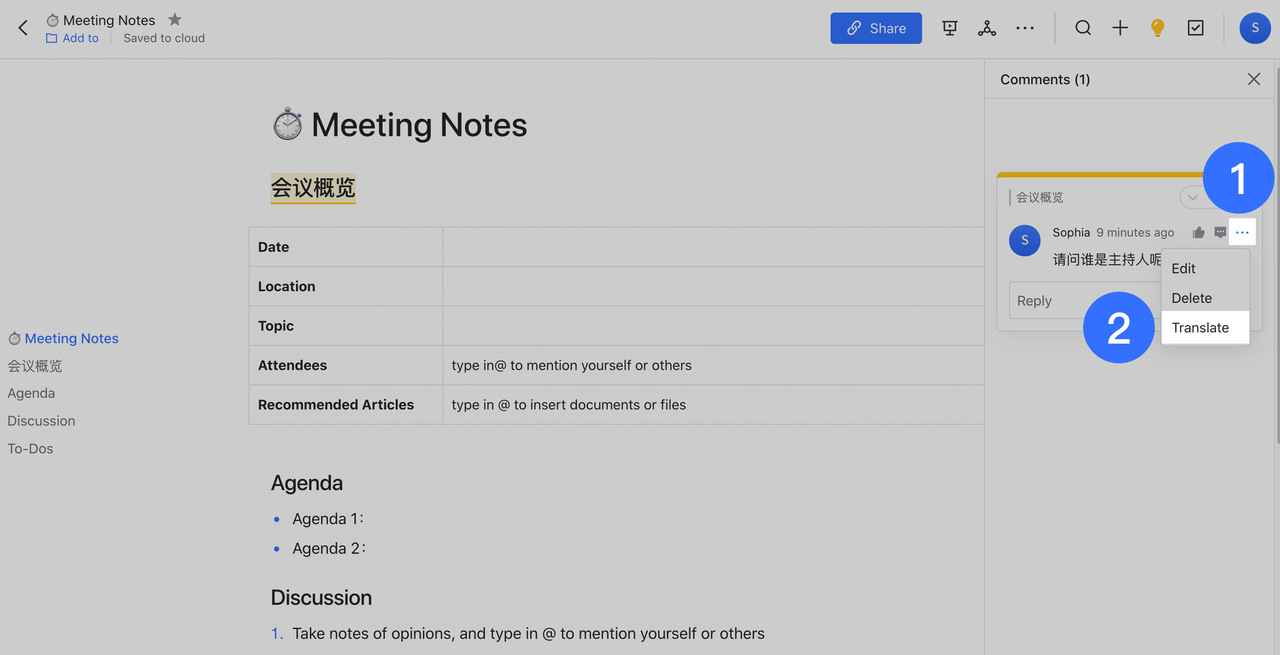Click the Attendees mention placeholder cell
Viewport: 1280px width, 655px height.
click(x=713, y=365)
